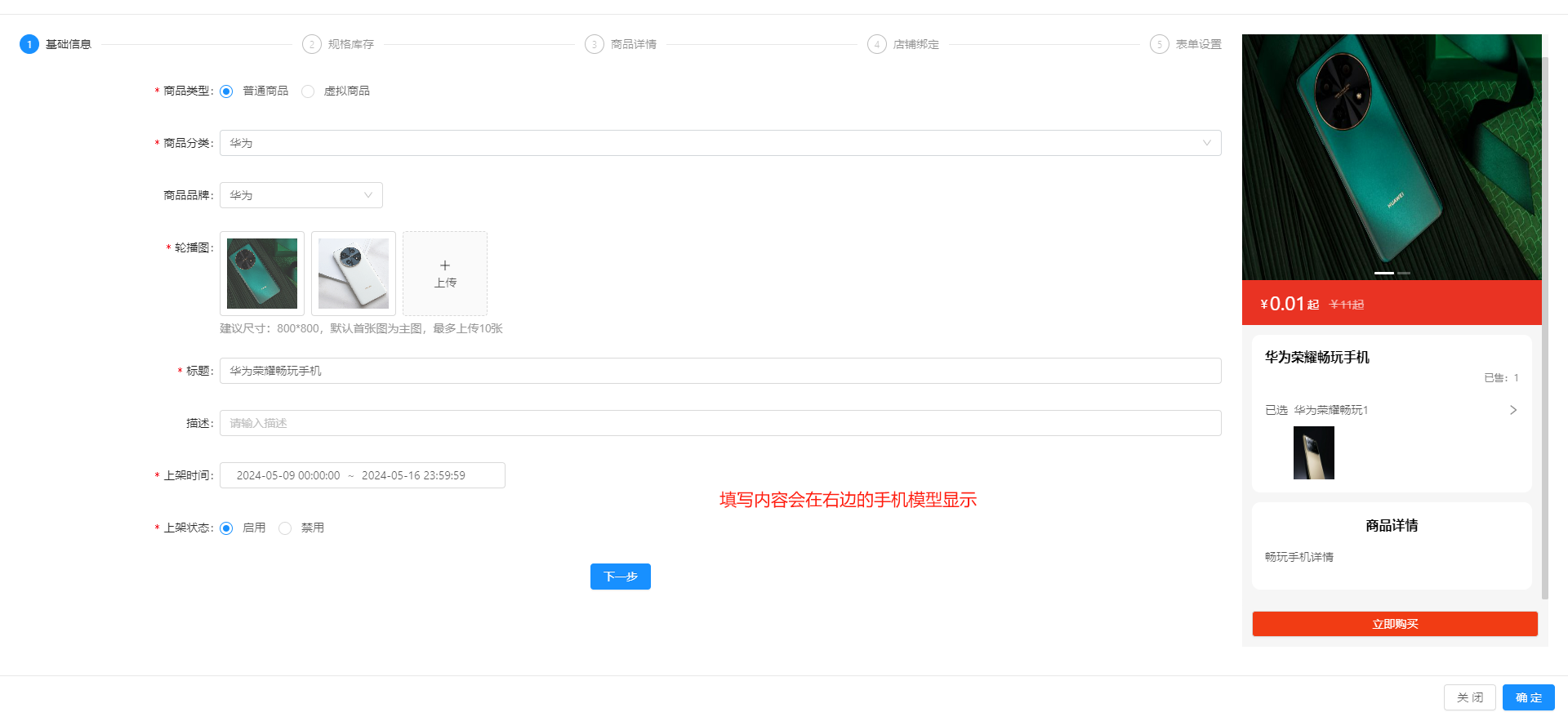Screen dimensions: 1568x717
Task: Click the 畅玩手机详情 text in preview
Action: pos(1299,557)
